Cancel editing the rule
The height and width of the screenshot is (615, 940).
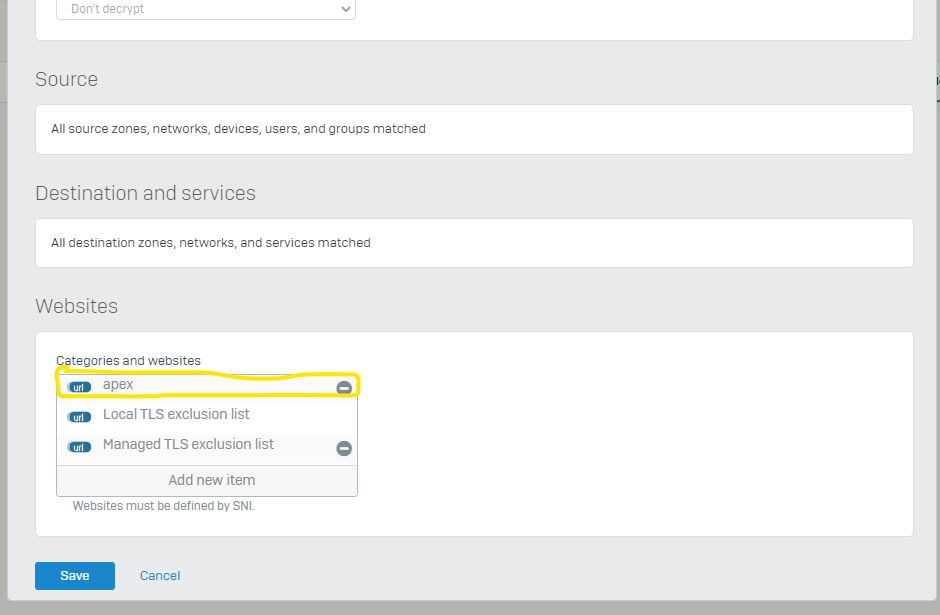pos(160,575)
